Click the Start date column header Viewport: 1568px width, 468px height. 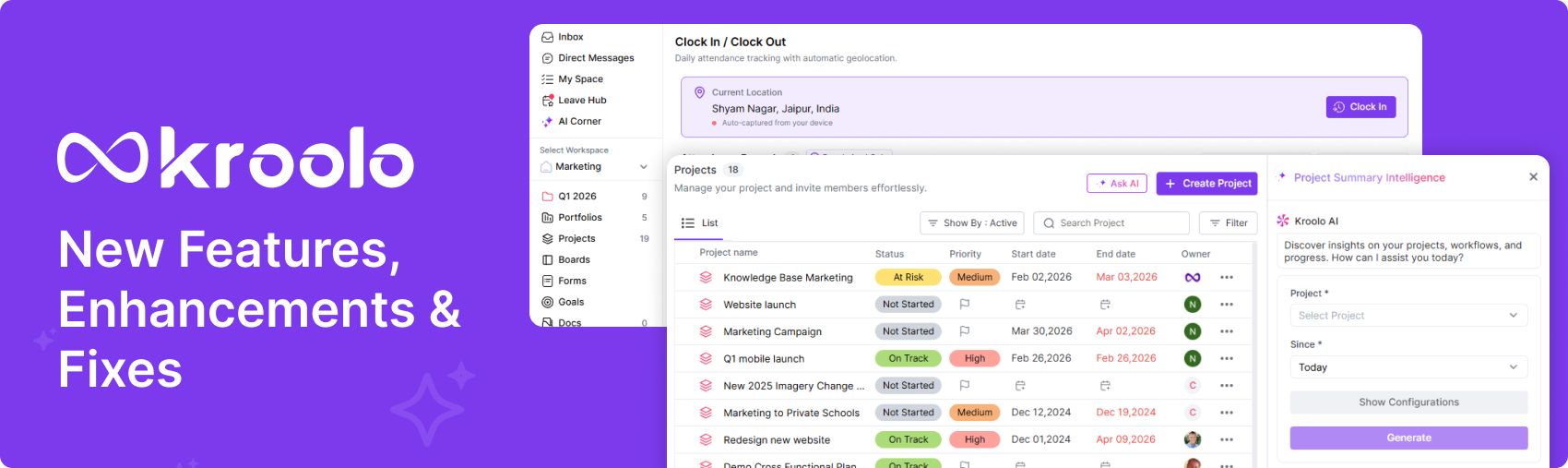[1033, 254]
